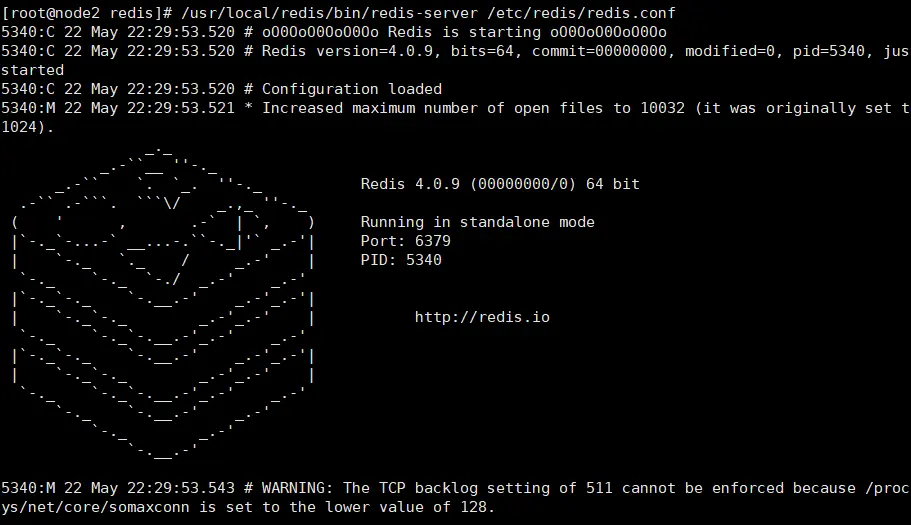911x525 pixels.
Task: Click the "Redis is starting" log message
Action: pos(464,32)
